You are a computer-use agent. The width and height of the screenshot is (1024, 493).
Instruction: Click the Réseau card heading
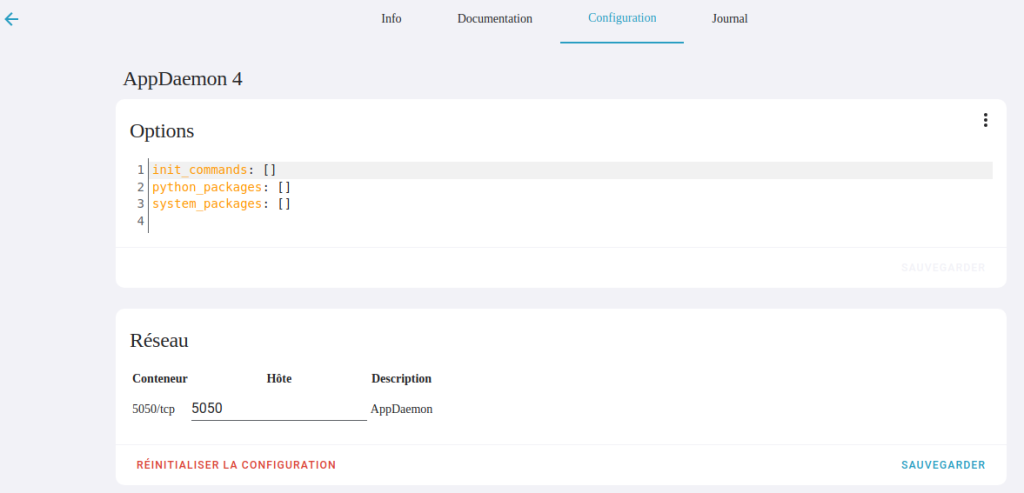click(159, 340)
